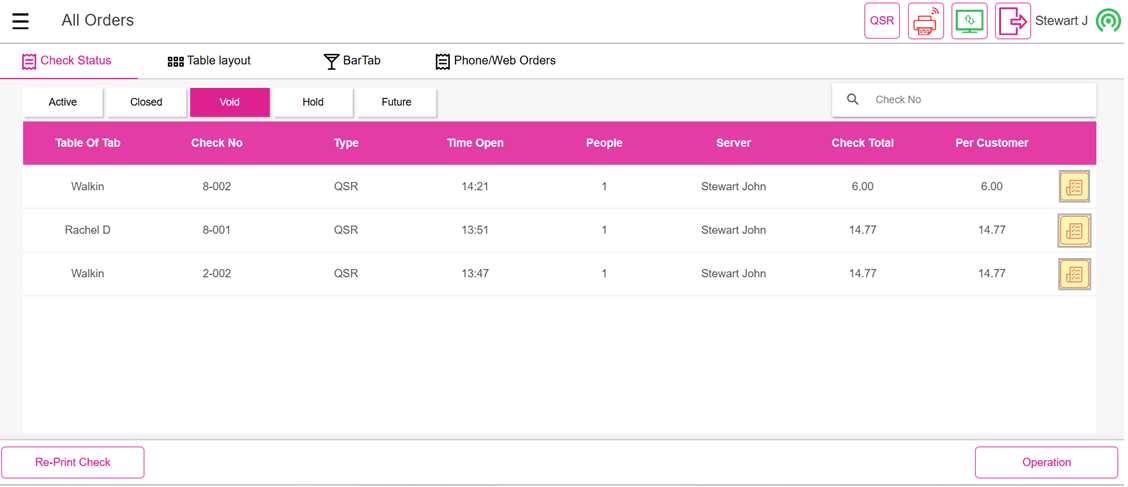
Task: Click the QSR mode icon
Action: (x=882, y=21)
